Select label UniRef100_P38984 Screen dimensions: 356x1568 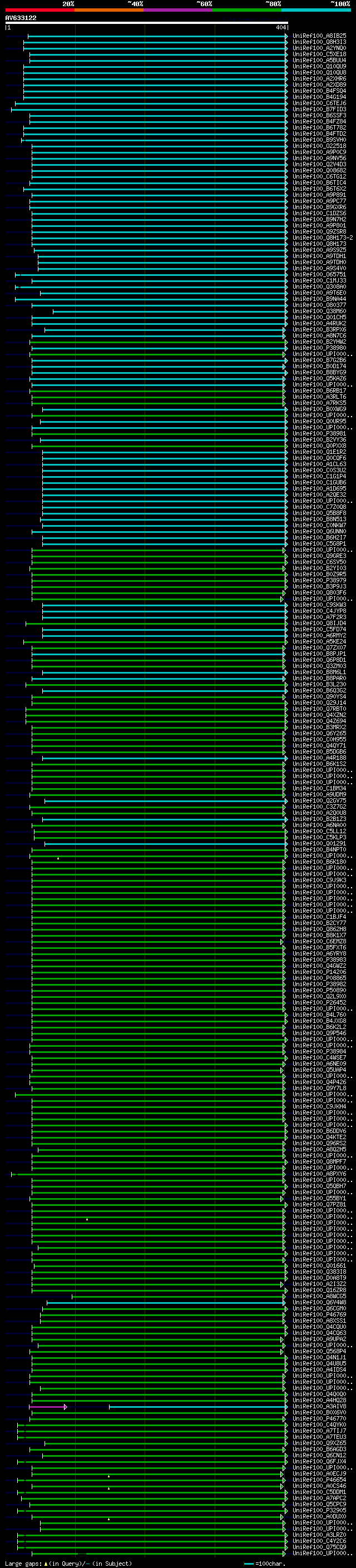coord(319,1052)
